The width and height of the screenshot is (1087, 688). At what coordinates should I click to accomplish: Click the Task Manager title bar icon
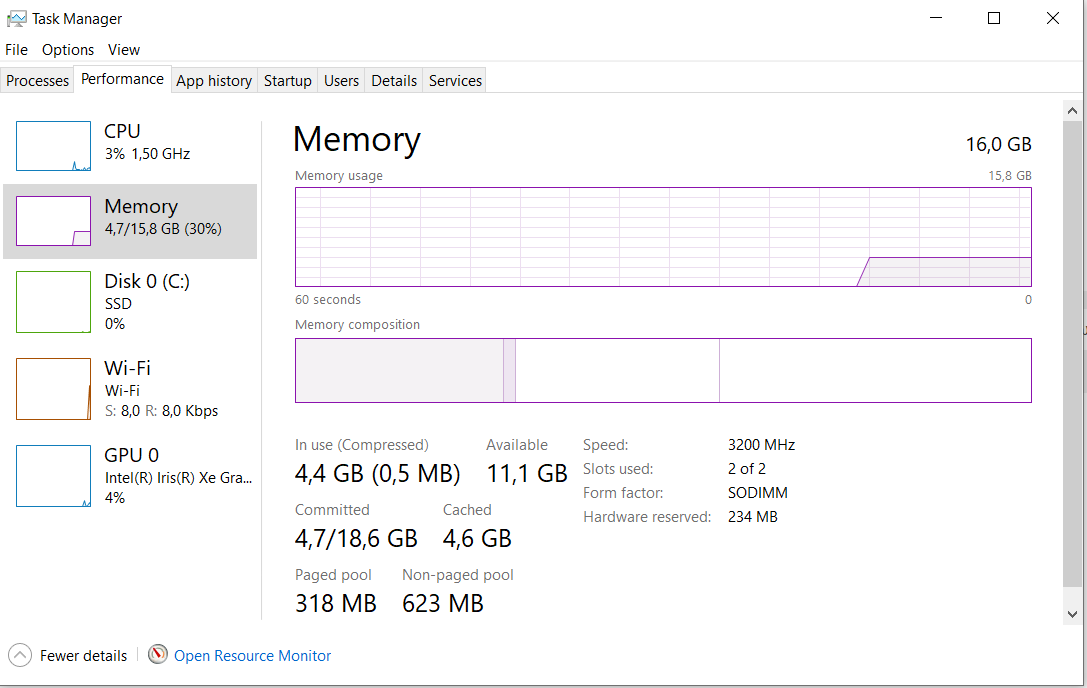[x=17, y=19]
